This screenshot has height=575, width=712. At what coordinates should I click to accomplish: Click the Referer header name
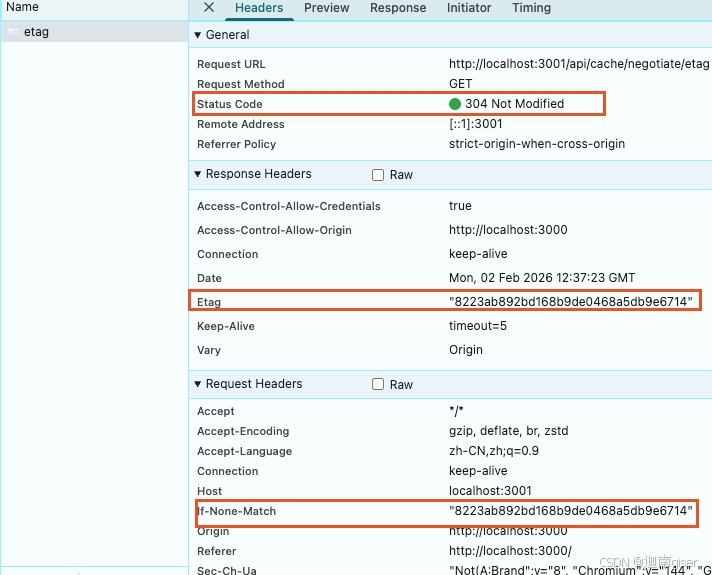pos(217,551)
